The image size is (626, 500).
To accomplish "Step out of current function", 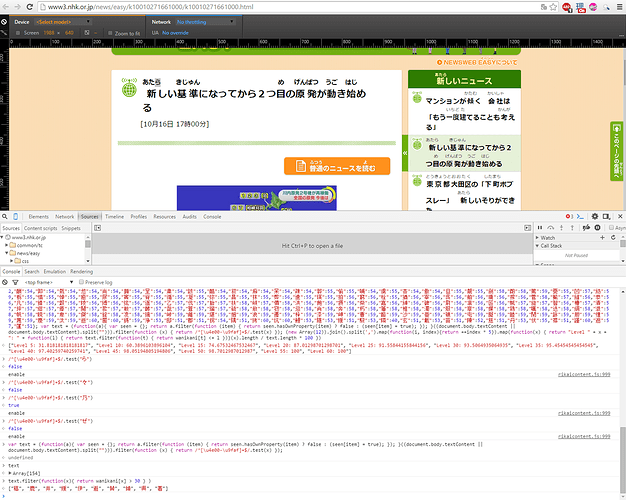I will coord(572,228).
